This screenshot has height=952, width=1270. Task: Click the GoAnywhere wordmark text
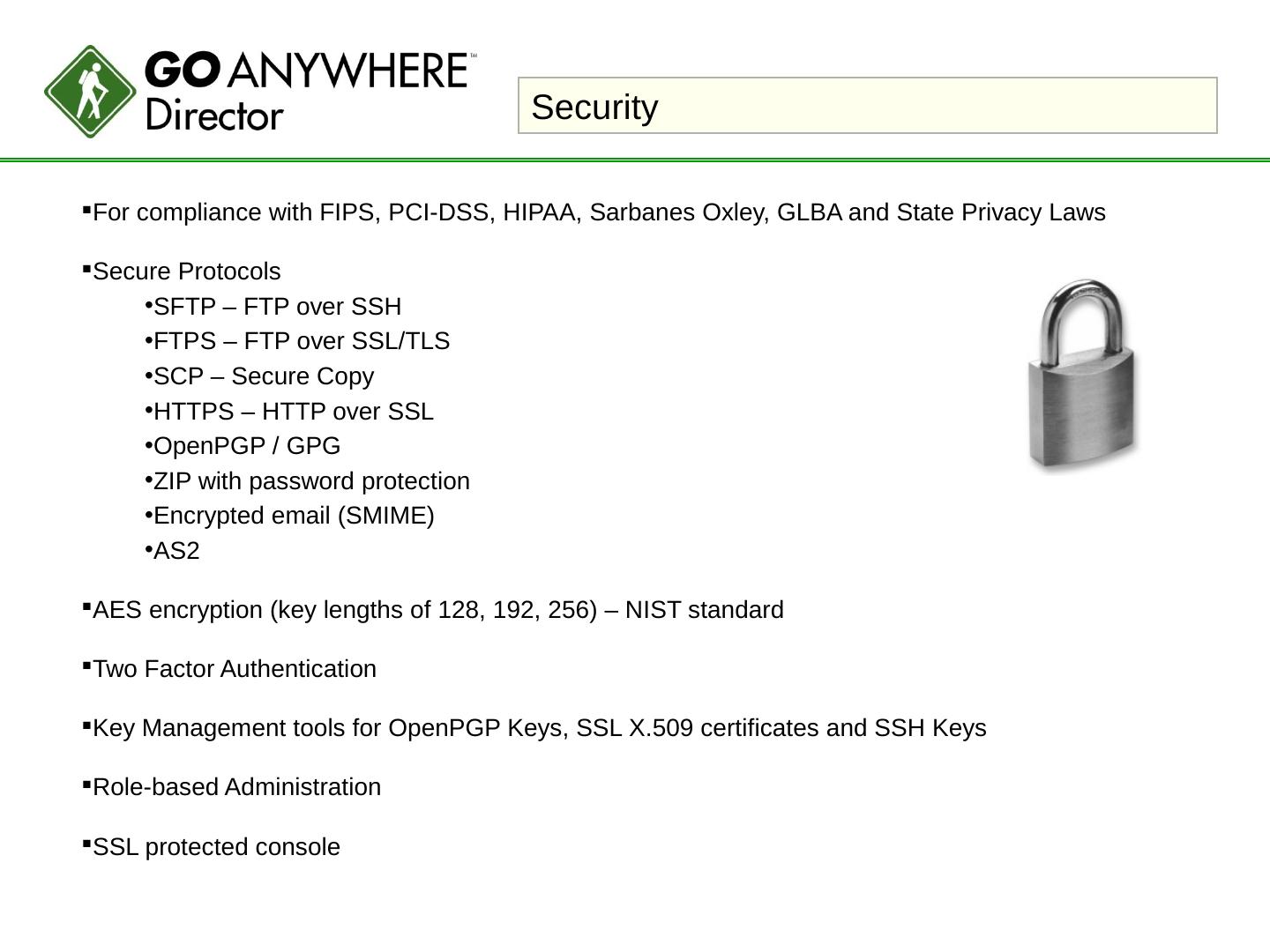point(309,71)
